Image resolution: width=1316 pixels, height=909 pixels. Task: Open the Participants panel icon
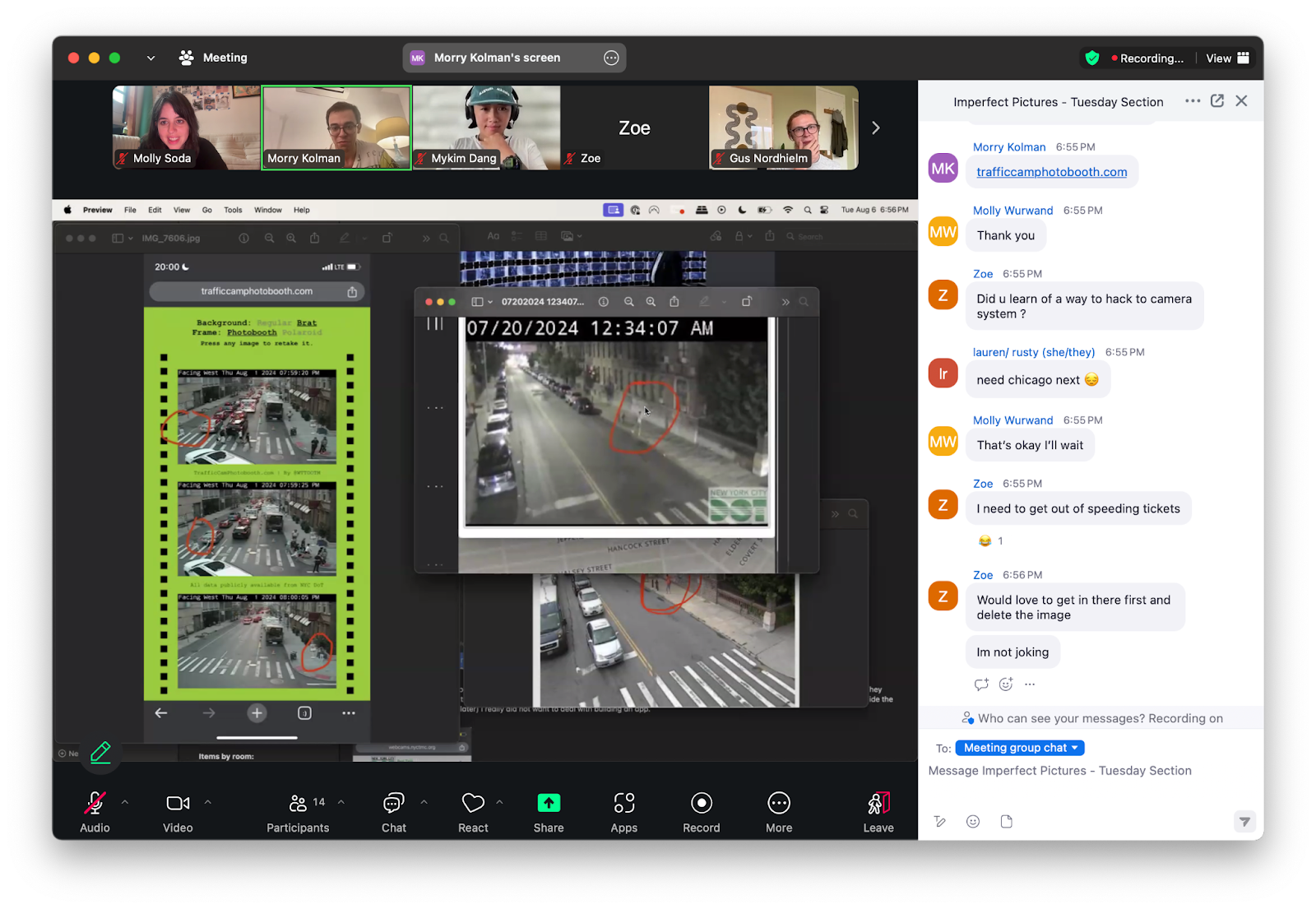pos(298,803)
